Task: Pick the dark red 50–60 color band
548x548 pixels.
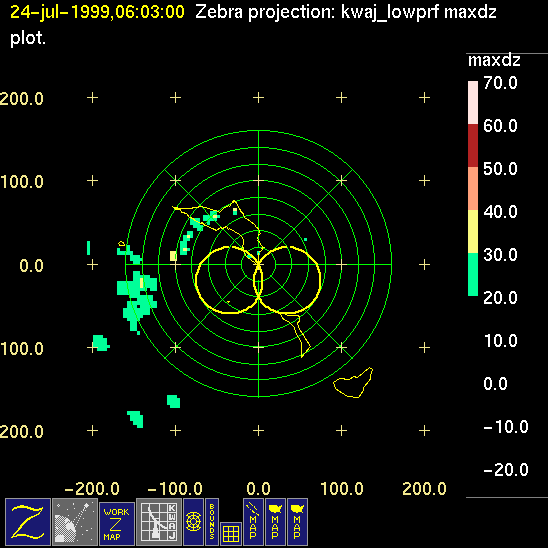Action: [x=473, y=145]
